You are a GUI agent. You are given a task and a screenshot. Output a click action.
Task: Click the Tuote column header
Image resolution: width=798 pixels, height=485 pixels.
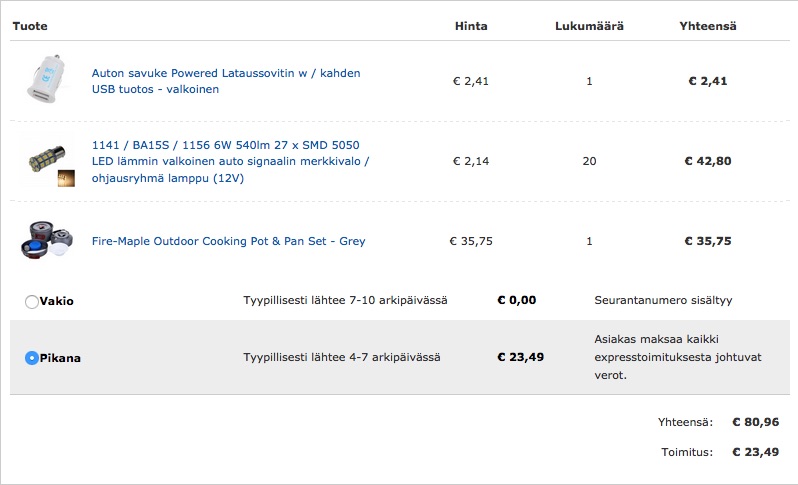pos(30,25)
